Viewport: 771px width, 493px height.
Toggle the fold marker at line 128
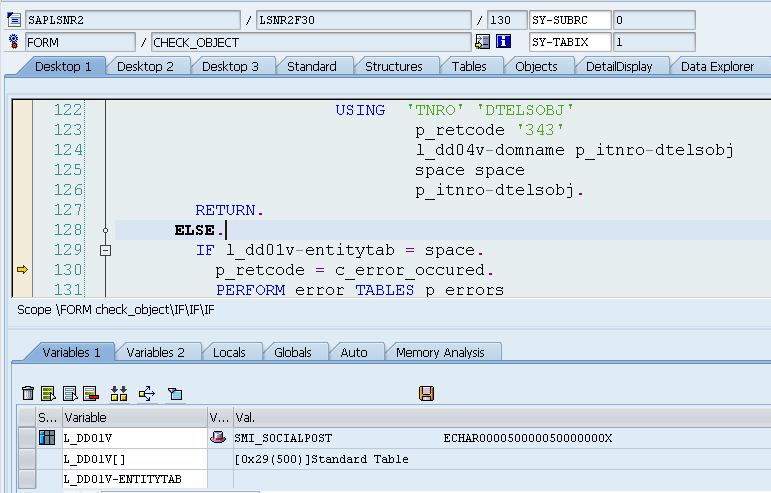point(105,230)
